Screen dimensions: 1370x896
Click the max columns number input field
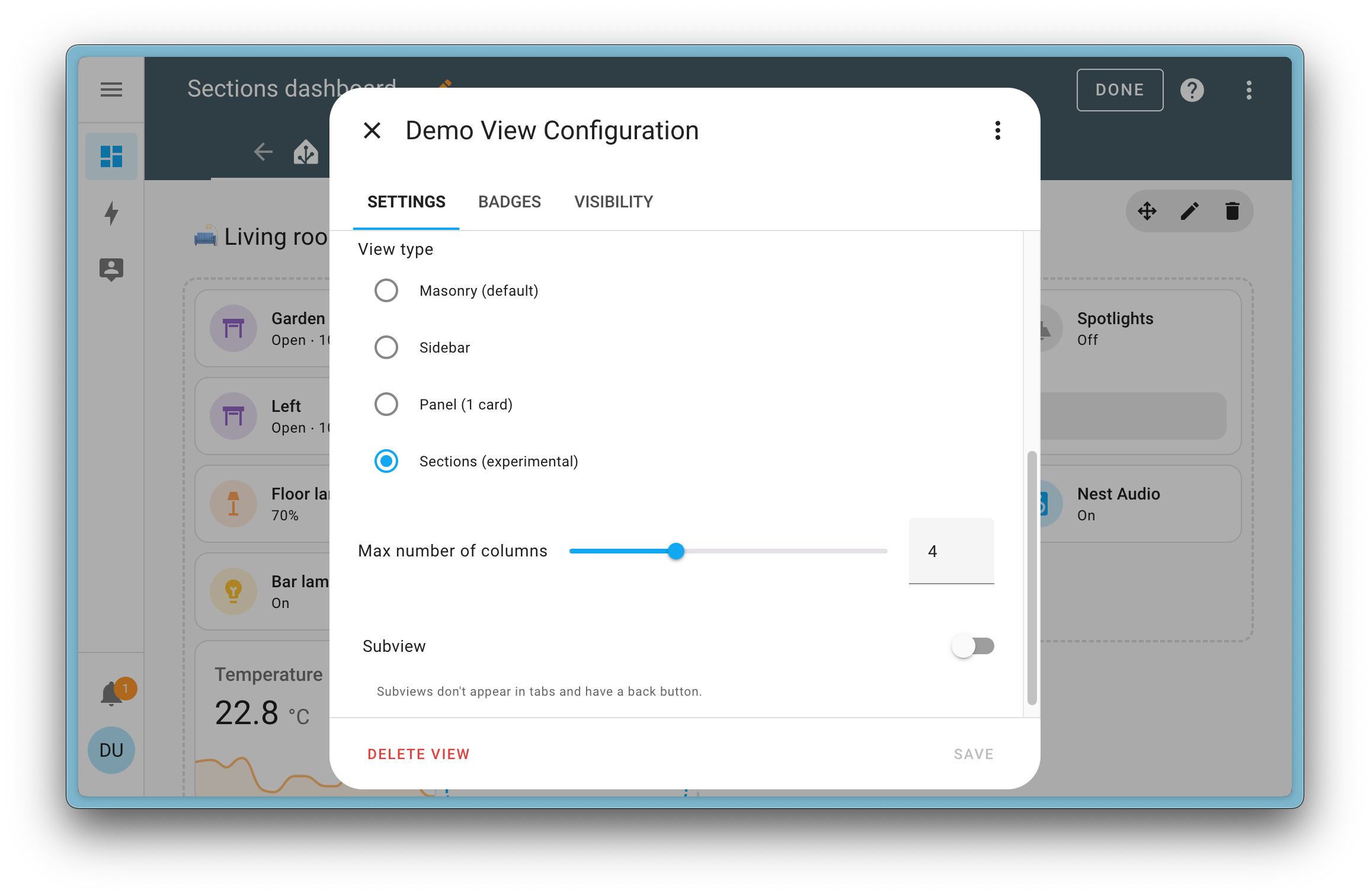[x=950, y=550]
